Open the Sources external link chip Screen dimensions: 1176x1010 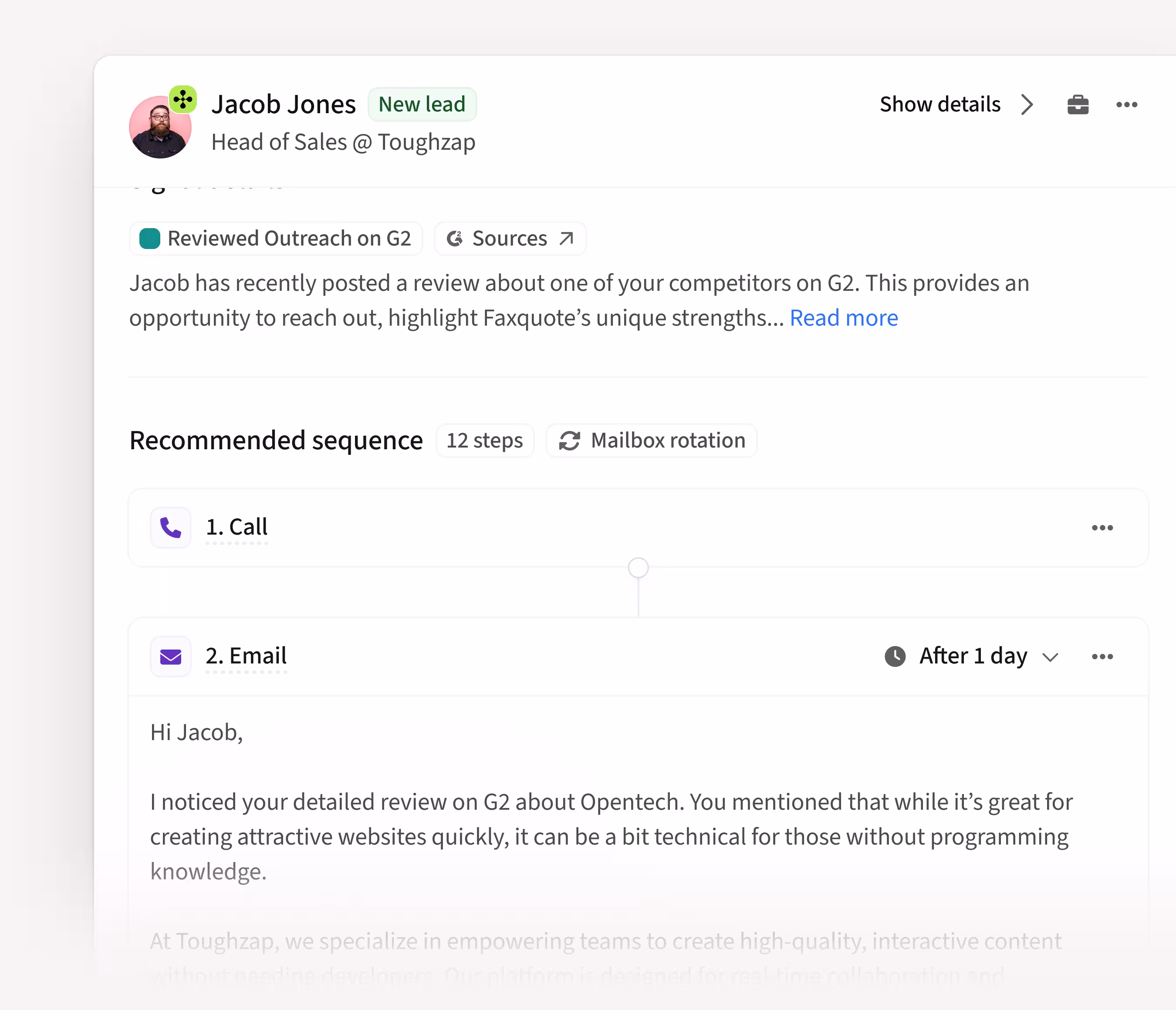(510, 239)
